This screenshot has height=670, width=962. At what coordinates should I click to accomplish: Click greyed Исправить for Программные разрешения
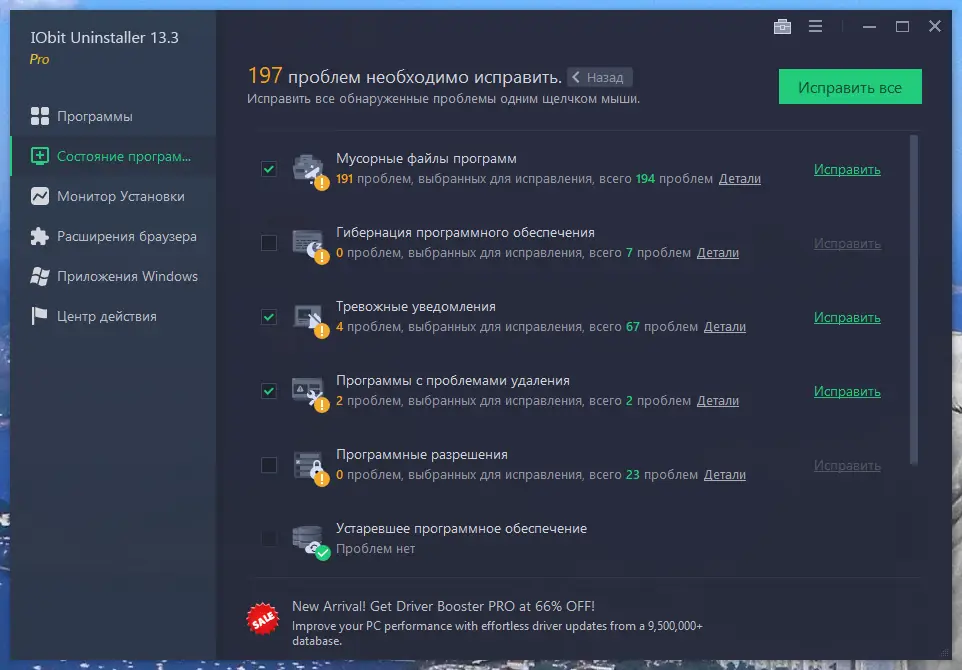click(847, 466)
